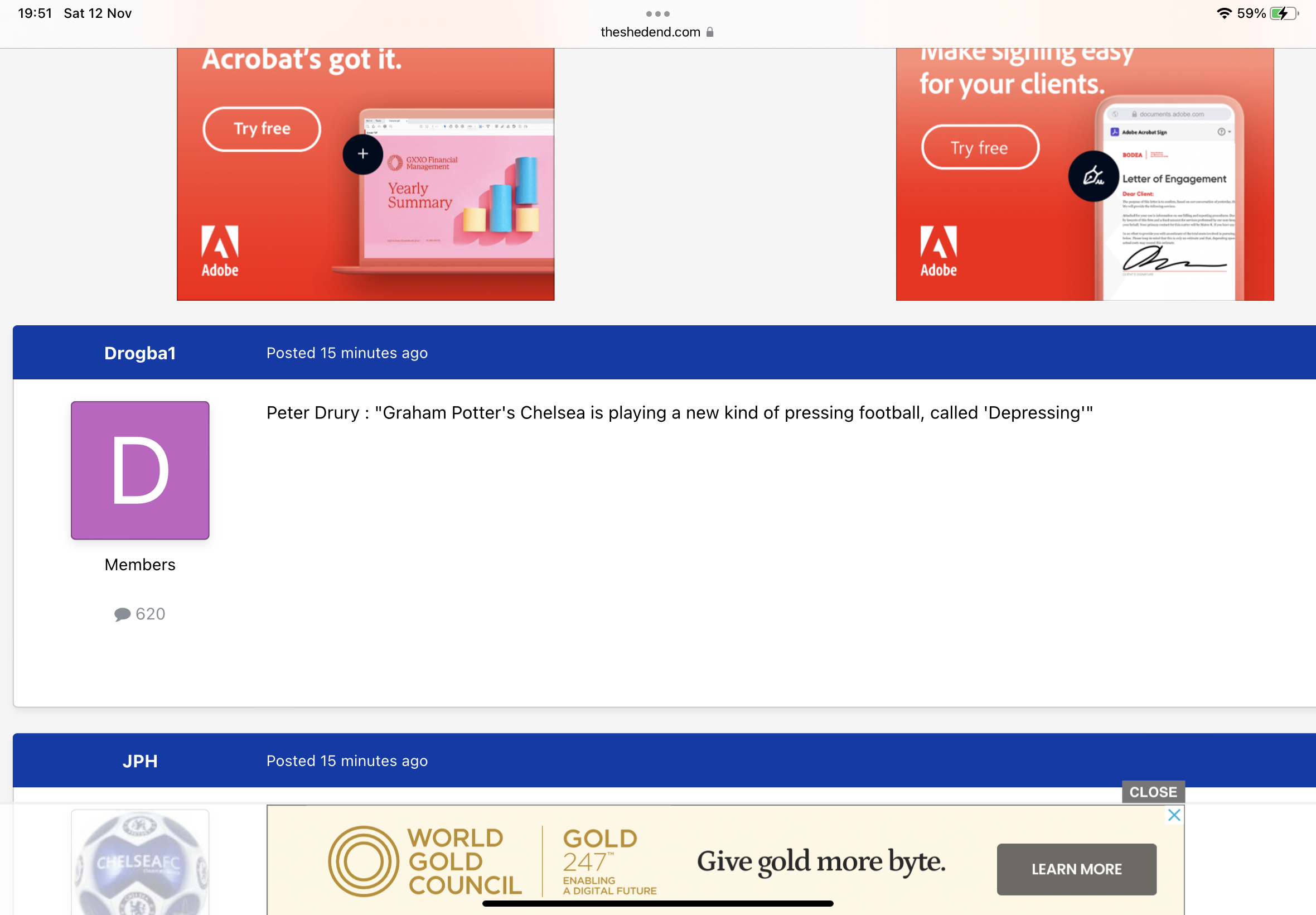
Task: Tap the Wi-Fi status icon
Action: coord(1225,13)
